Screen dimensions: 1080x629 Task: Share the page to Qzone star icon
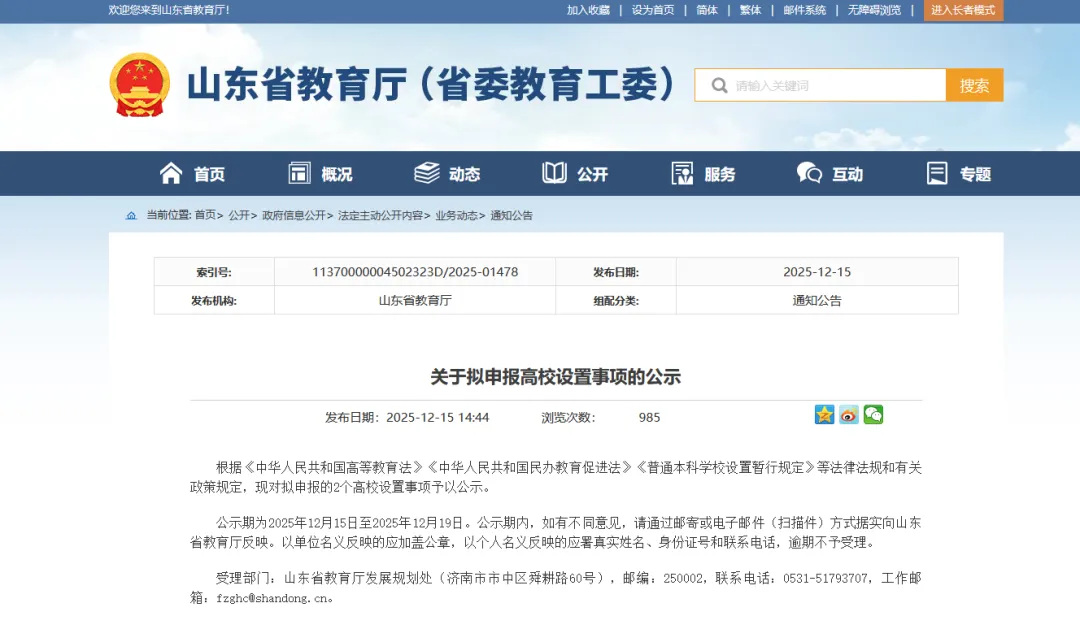824,414
